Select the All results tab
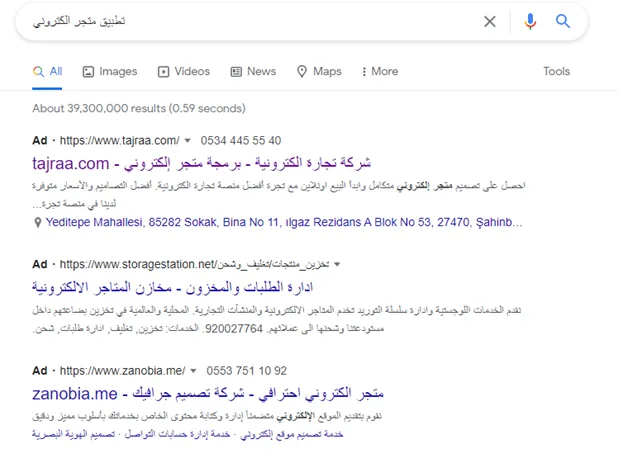 (x=47, y=71)
